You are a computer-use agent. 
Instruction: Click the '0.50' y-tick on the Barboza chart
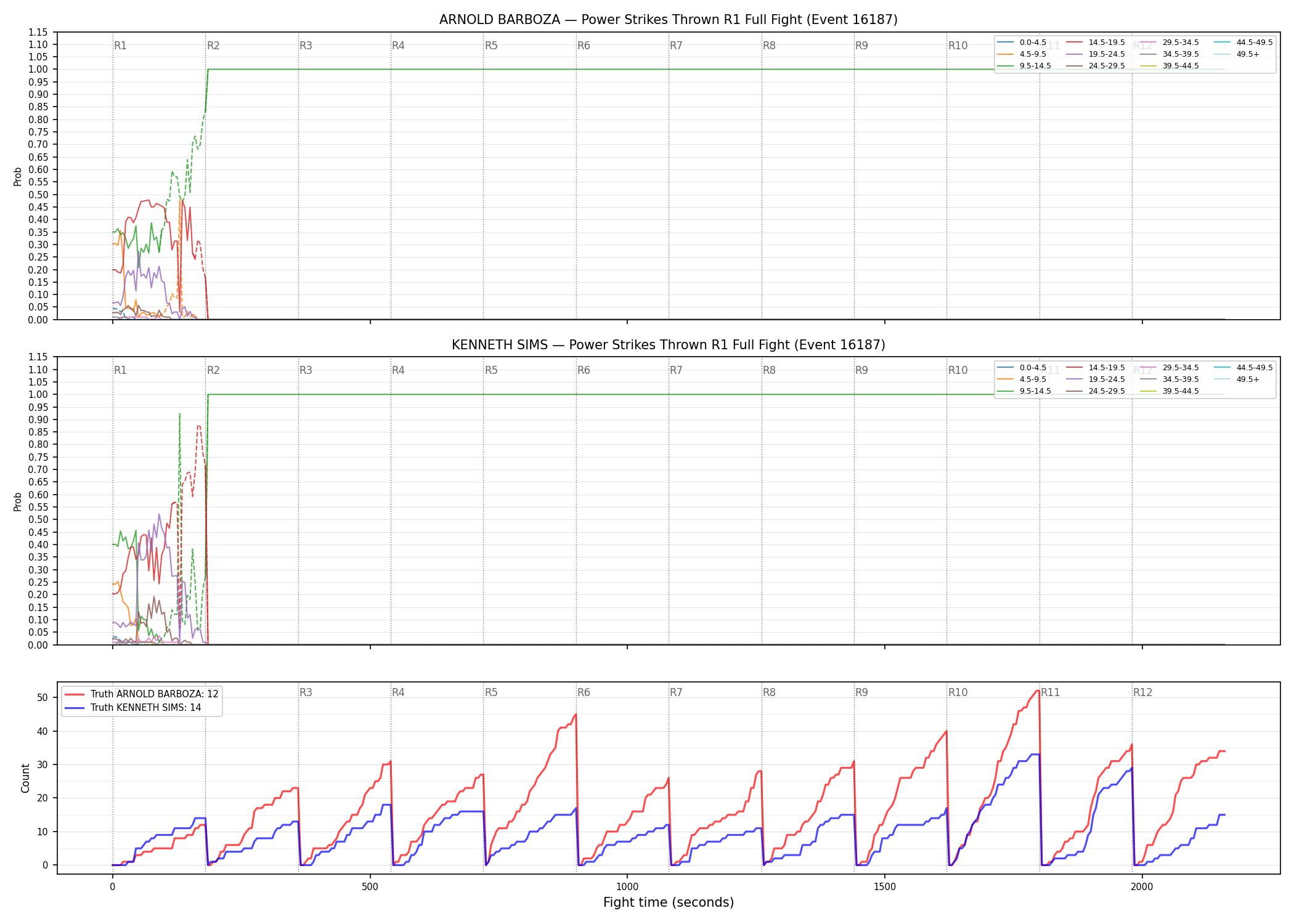(38, 195)
